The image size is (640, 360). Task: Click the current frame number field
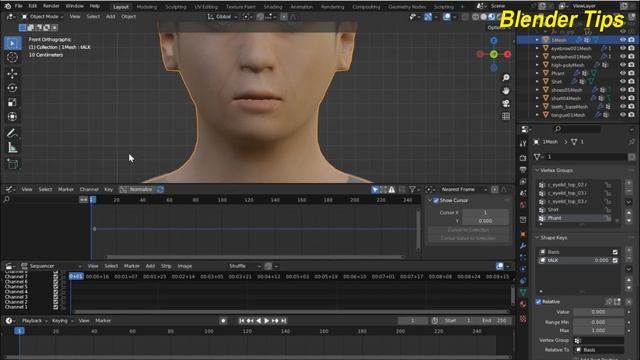413,321
